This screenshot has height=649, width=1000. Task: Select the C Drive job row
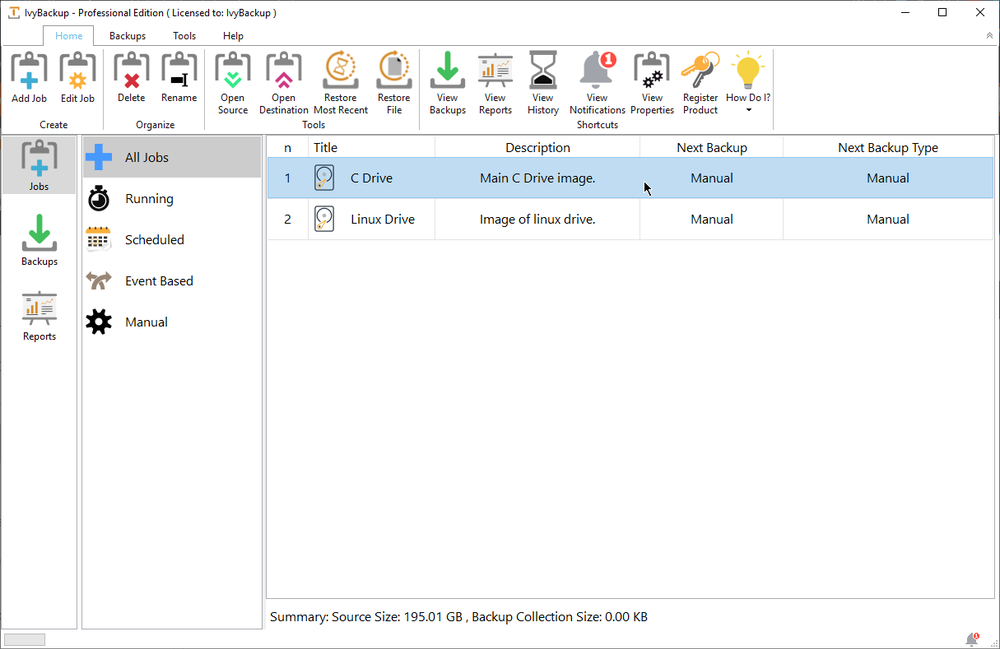(630, 178)
